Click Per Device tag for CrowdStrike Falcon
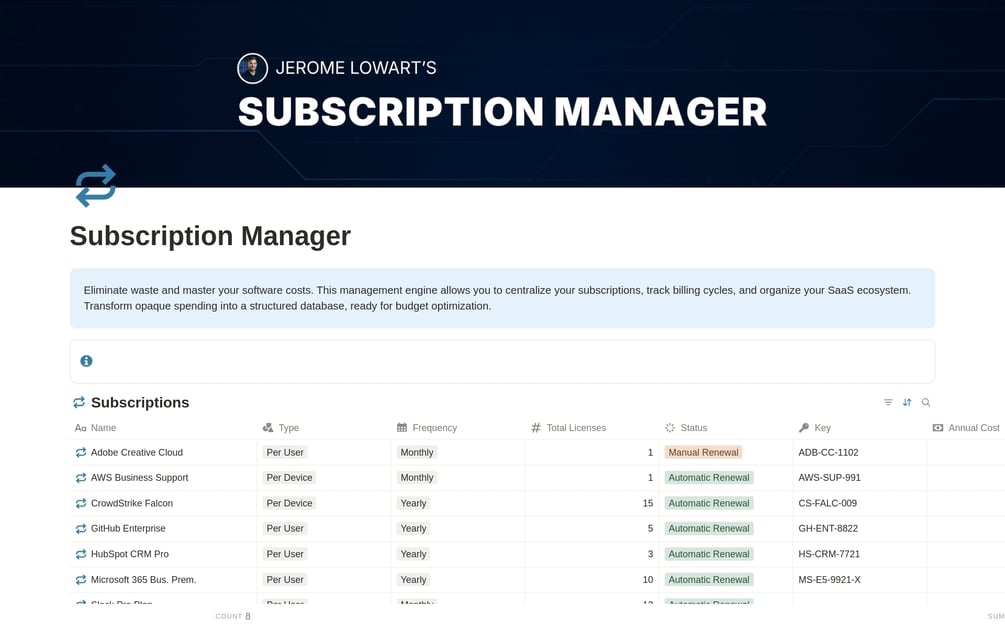The image size is (1005, 628). (289, 504)
